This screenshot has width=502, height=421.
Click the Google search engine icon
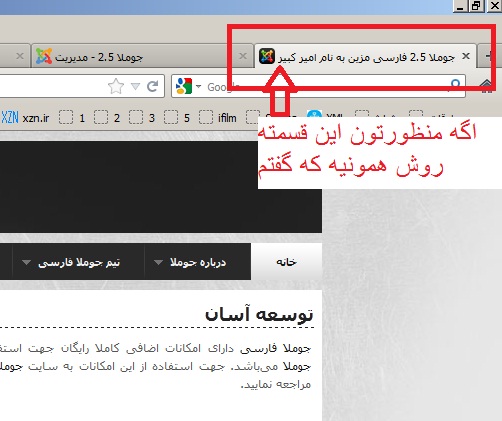[x=184, y=86]
